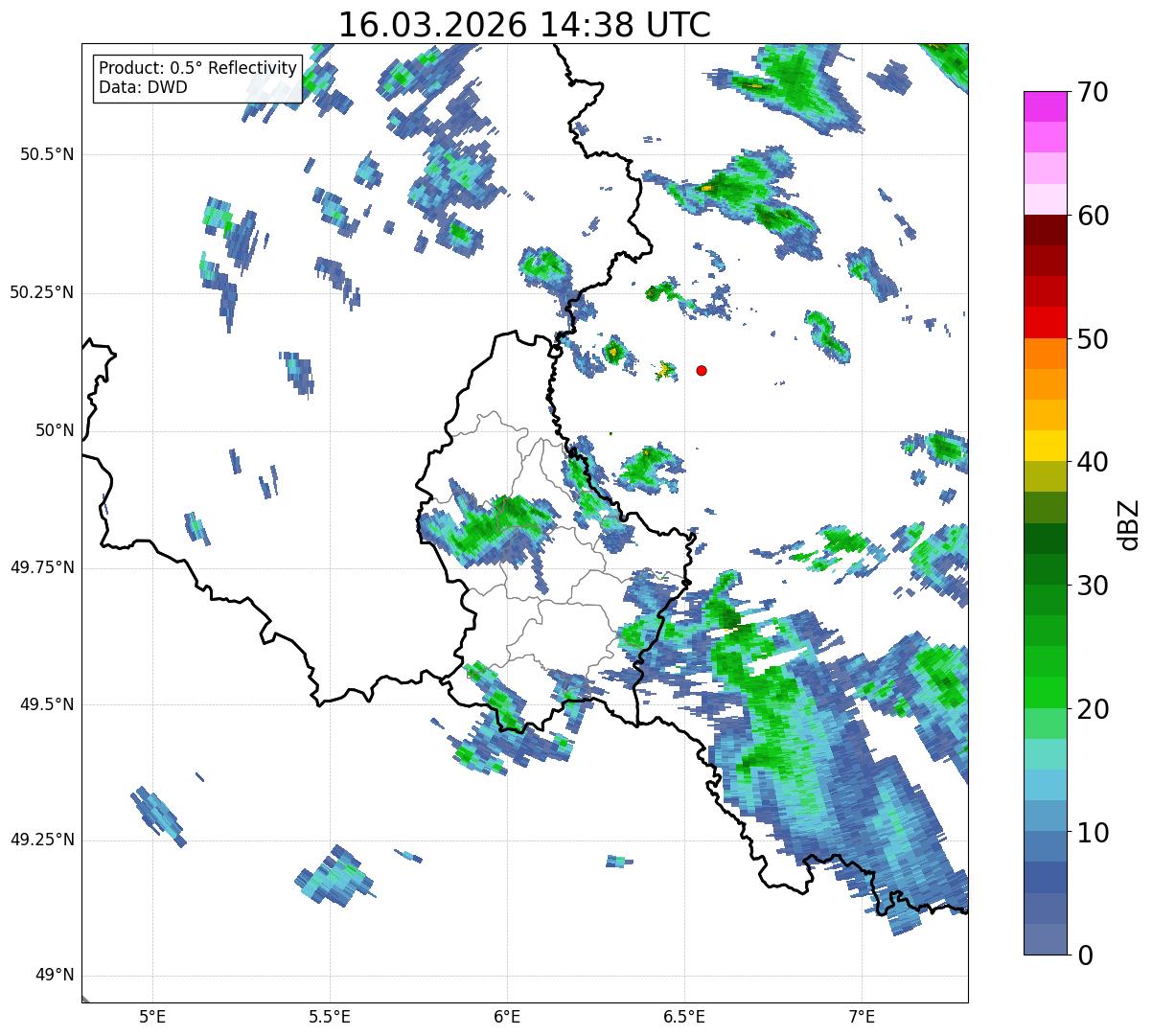Screen dimensions: 1152x1036
Task: Click the latitude label 49°N
Action: [x=53, y=976]
